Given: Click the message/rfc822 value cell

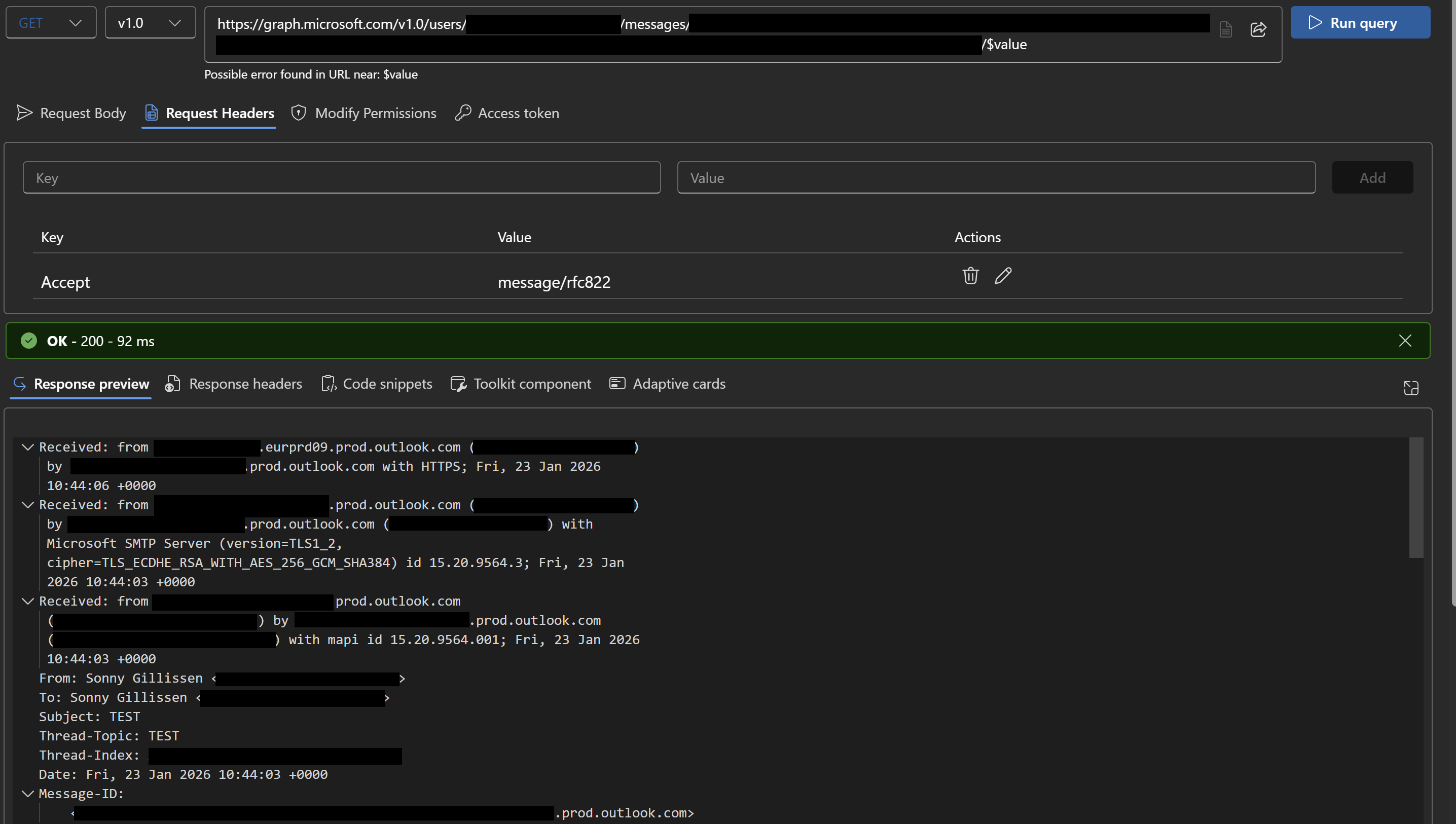Looking at the screenshot, I should [554, 282].
